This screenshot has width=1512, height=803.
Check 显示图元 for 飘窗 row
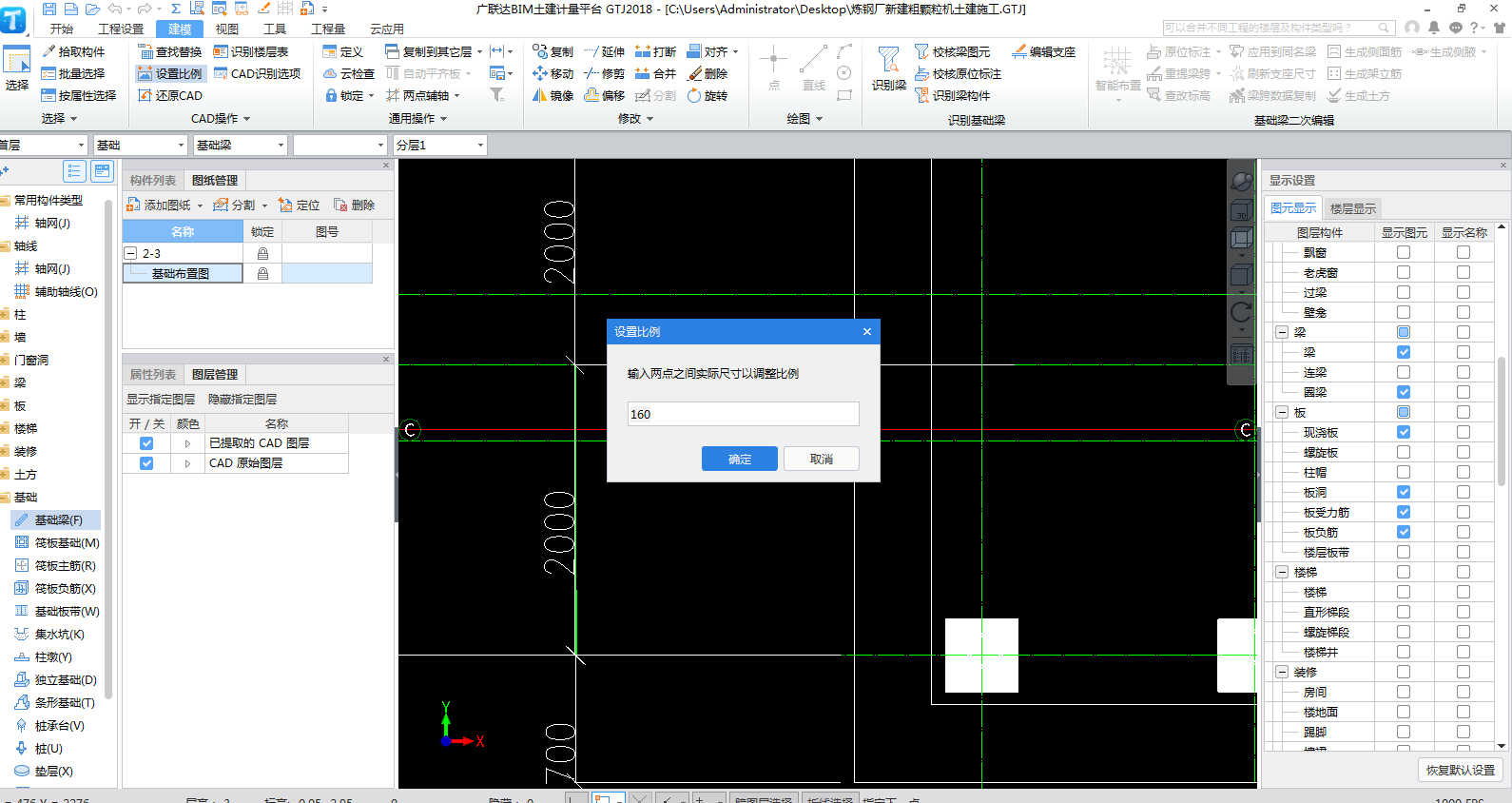(1404, 252)
